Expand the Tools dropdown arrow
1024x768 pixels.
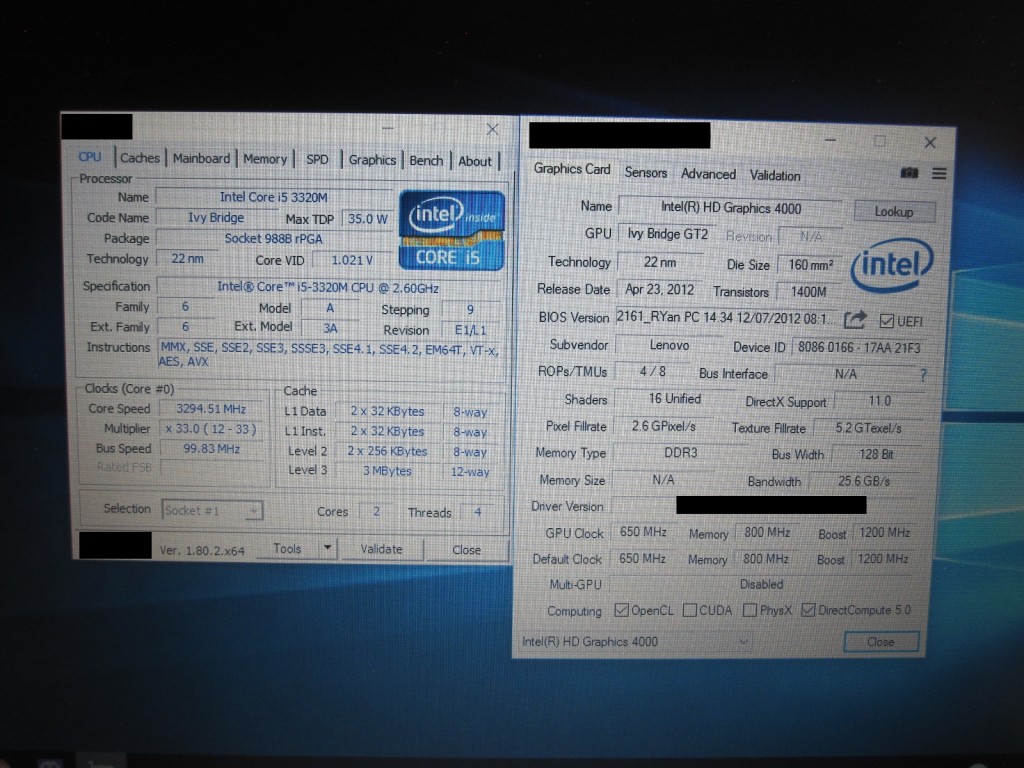pos(328,548)
